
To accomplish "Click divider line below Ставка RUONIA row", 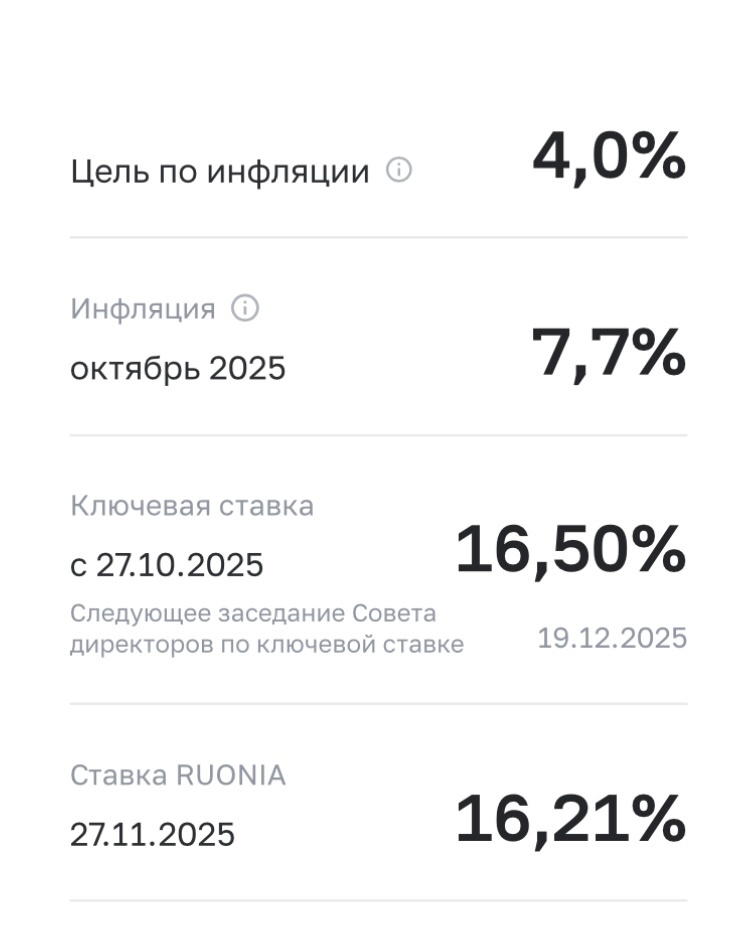I will (378, 900).
